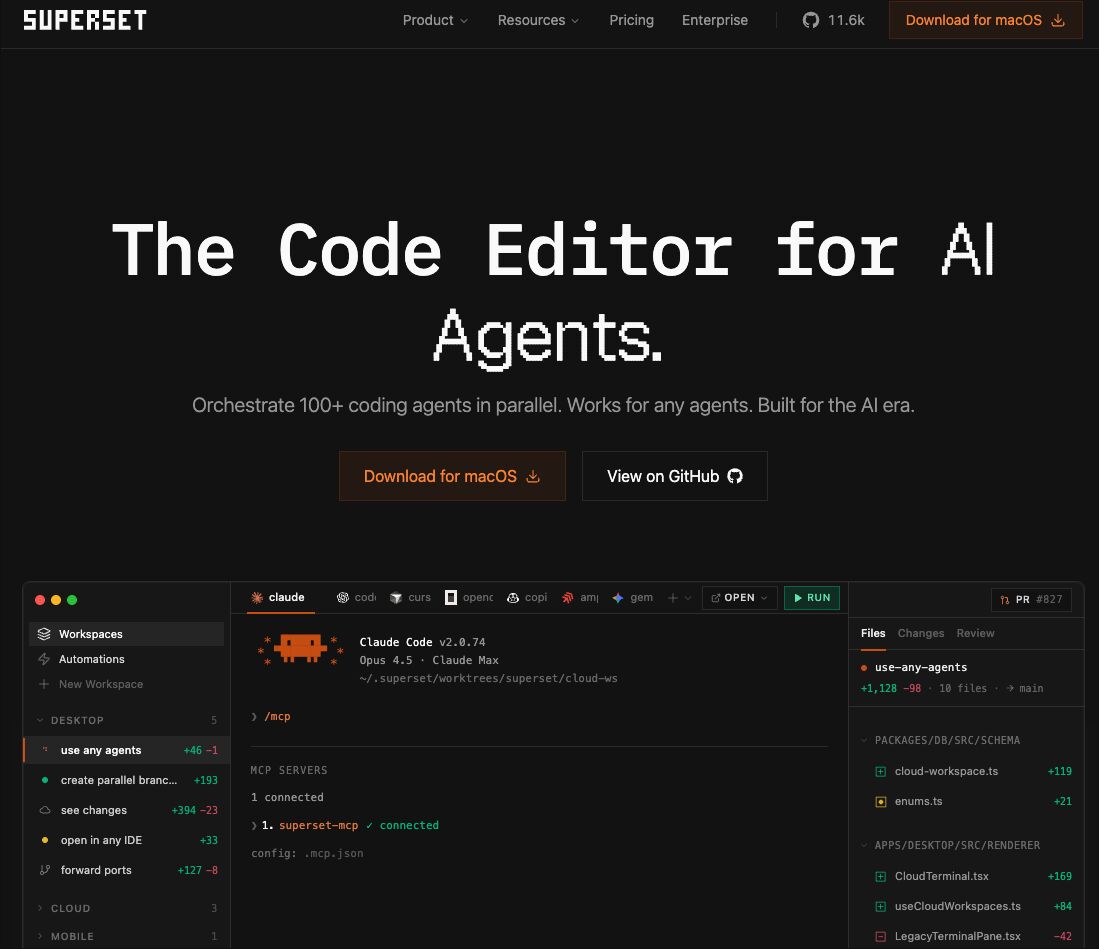Click the use-any-agents branch name
1099x949 pixels.
[920, 667]
